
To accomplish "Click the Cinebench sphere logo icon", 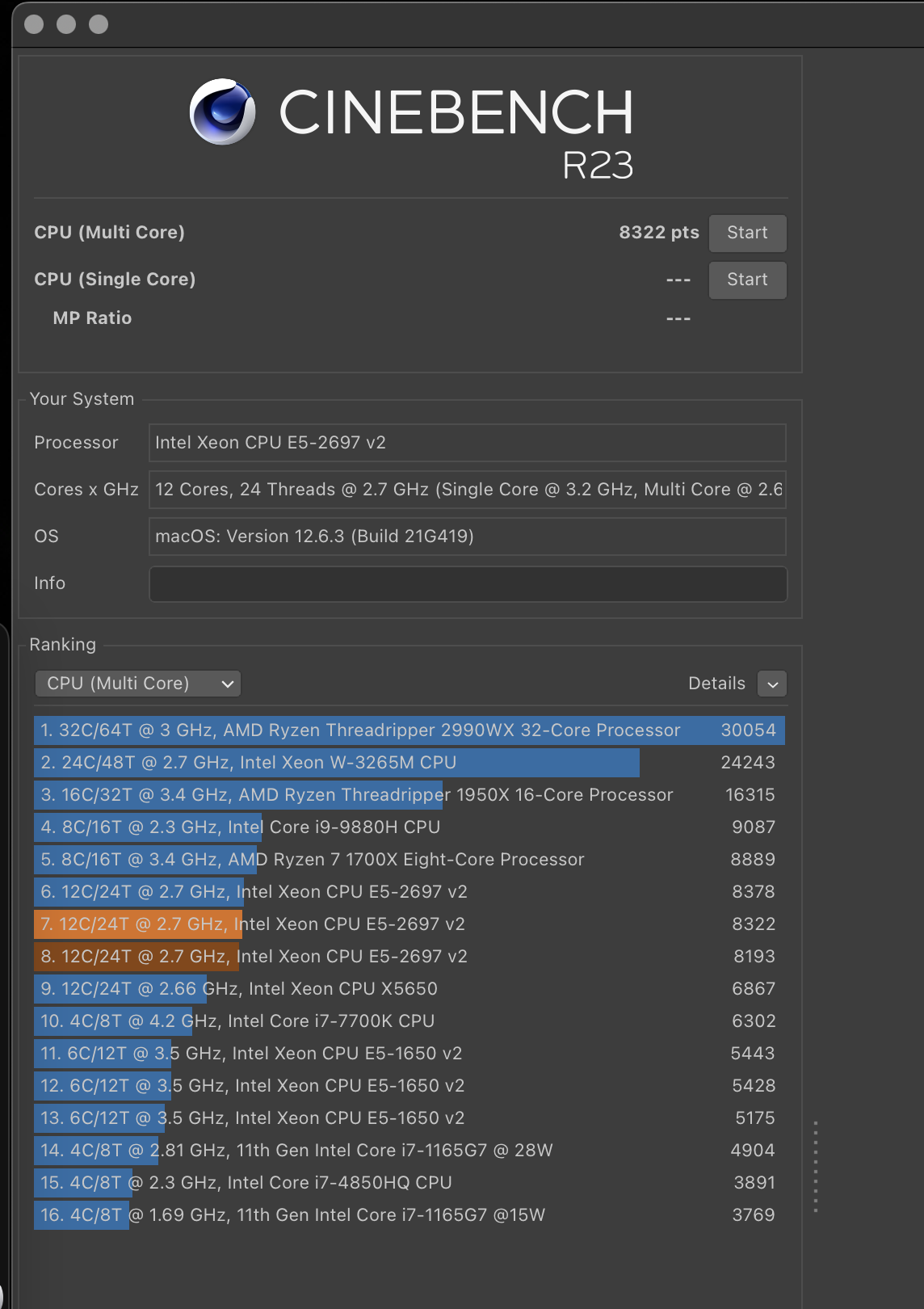I will coord(222,112).
